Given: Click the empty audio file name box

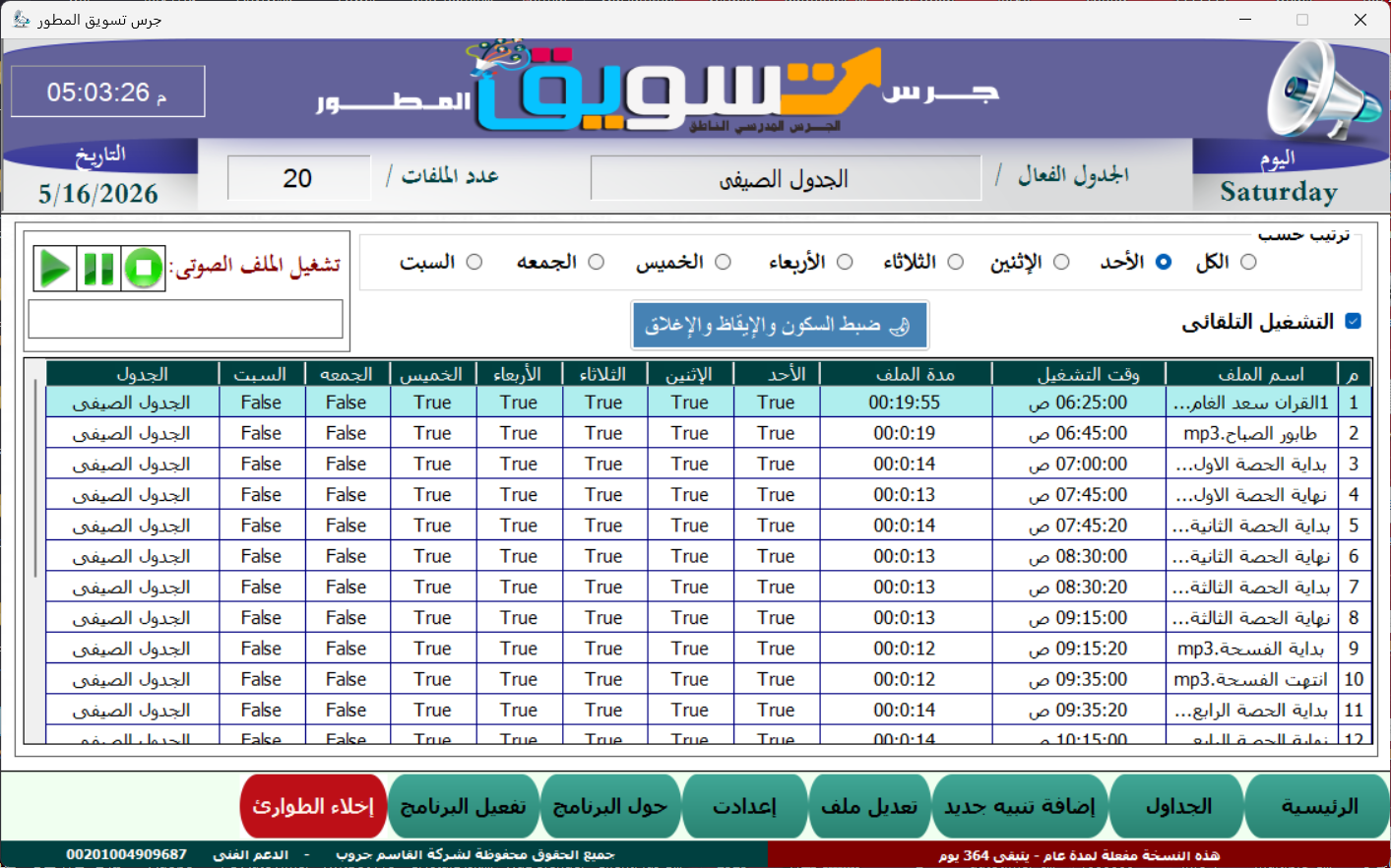Looking at the screenshot, I should (x=186, y=319).
